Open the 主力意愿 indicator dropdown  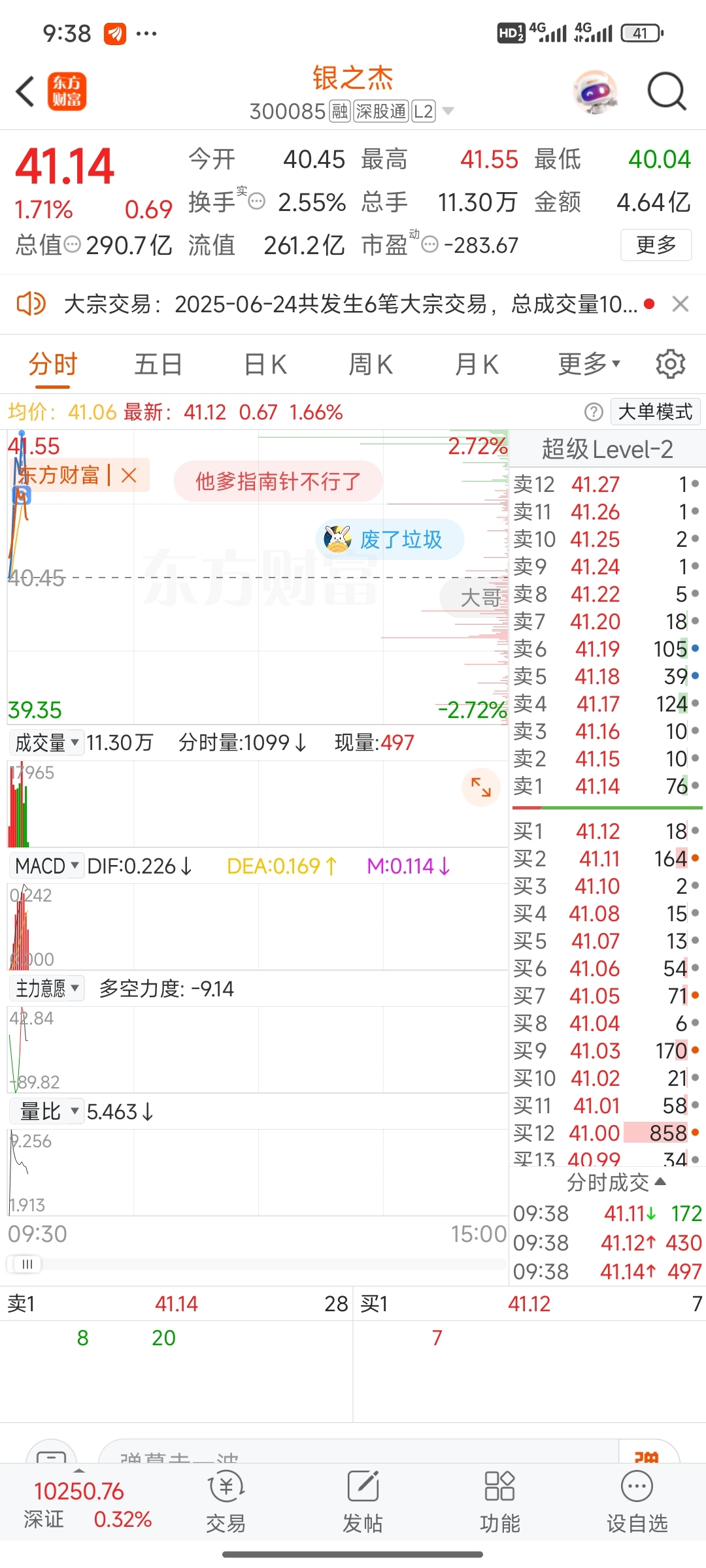point(46,988)
